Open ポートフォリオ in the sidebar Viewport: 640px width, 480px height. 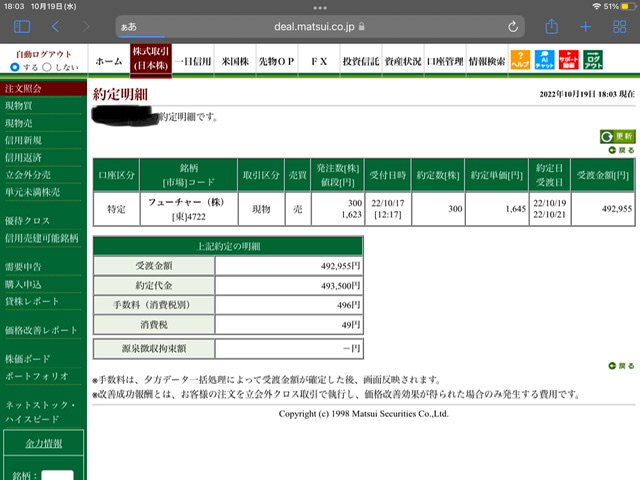click(36, 376)
